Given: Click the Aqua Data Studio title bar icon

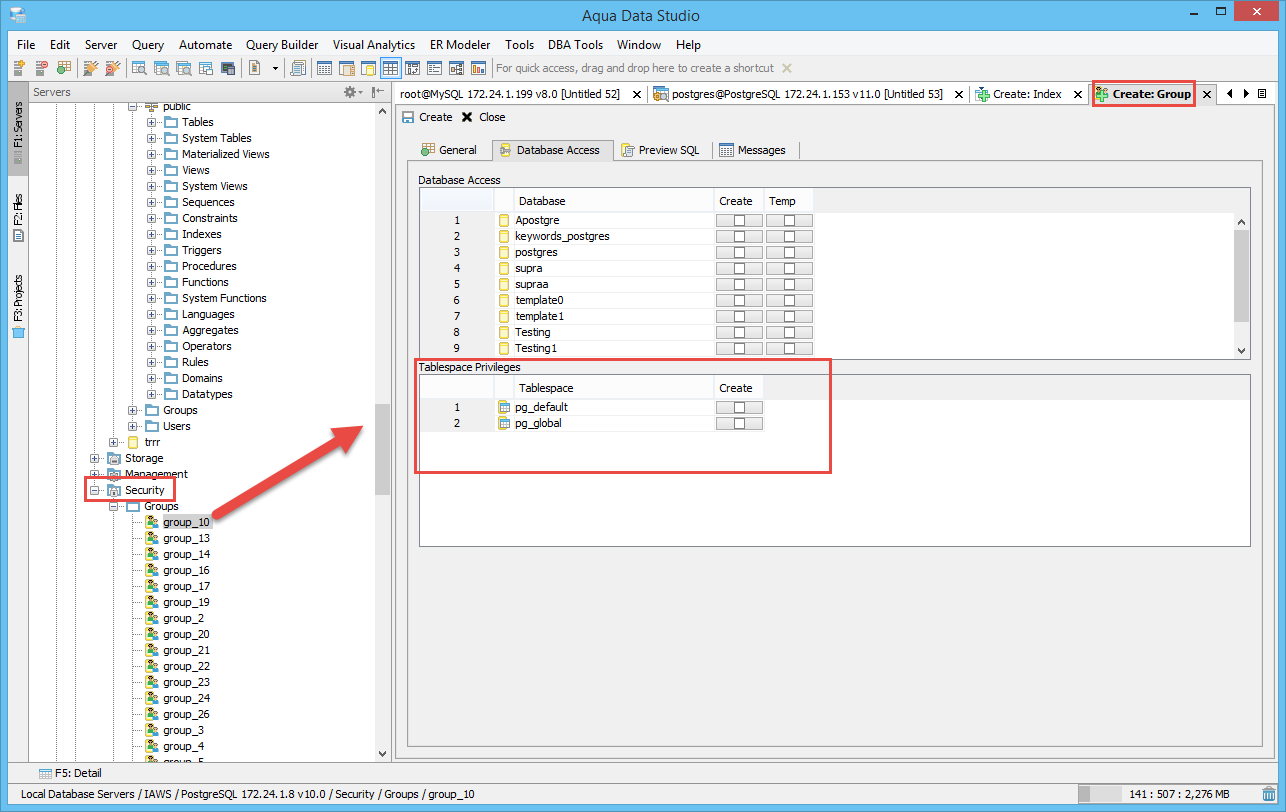Looking at the screenshot, I should click(17, 15).
